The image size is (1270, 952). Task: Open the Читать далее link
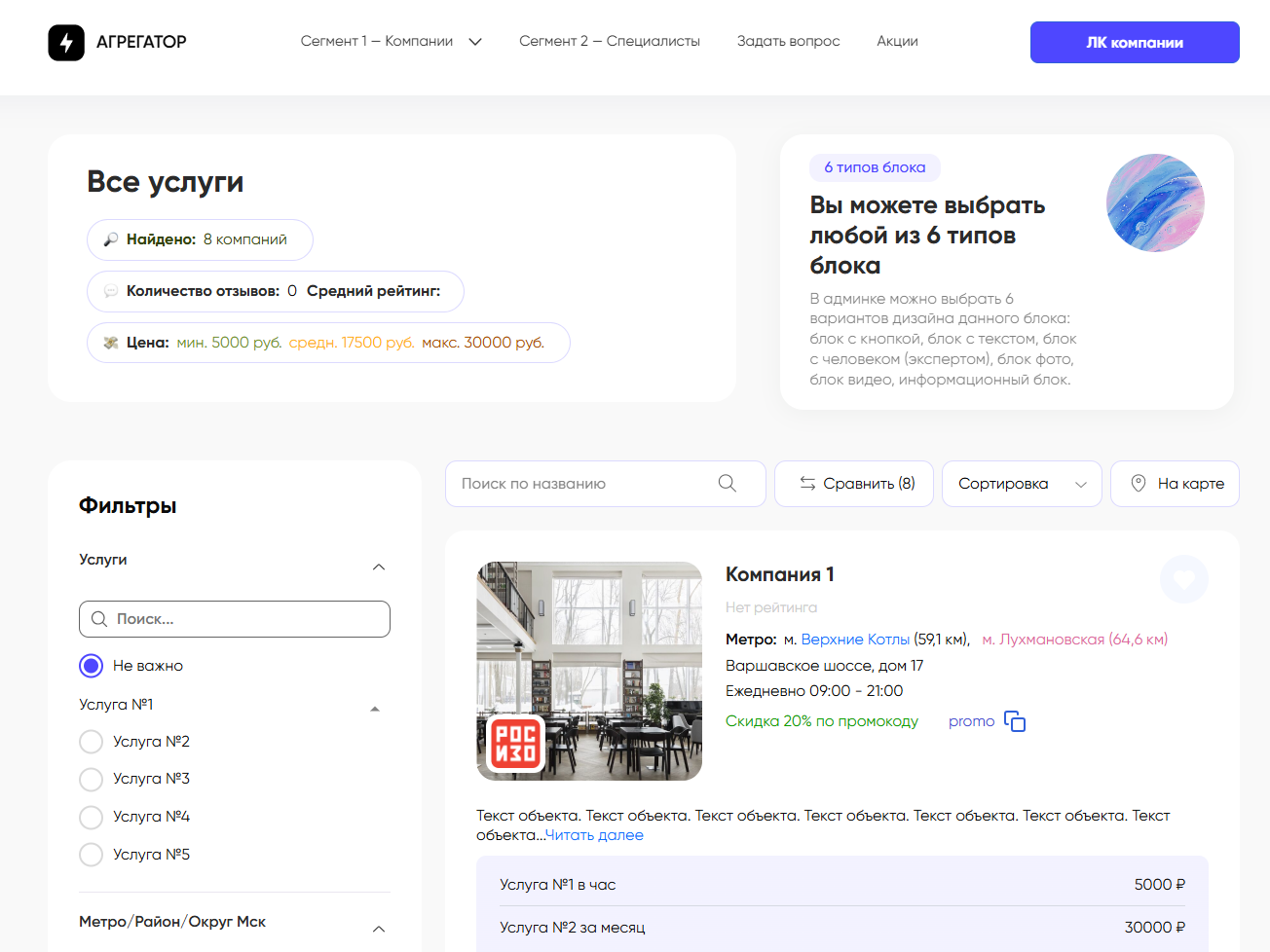[594, 835]
